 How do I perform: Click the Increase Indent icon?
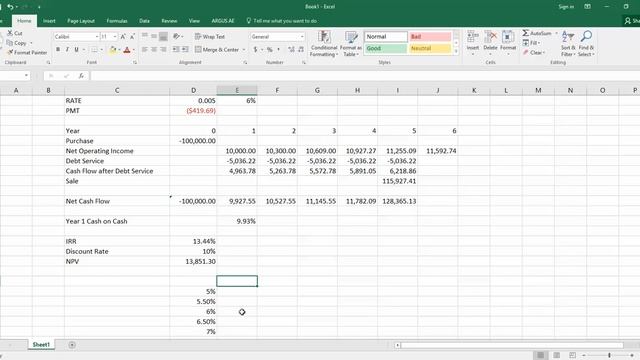tap(185, 49)
